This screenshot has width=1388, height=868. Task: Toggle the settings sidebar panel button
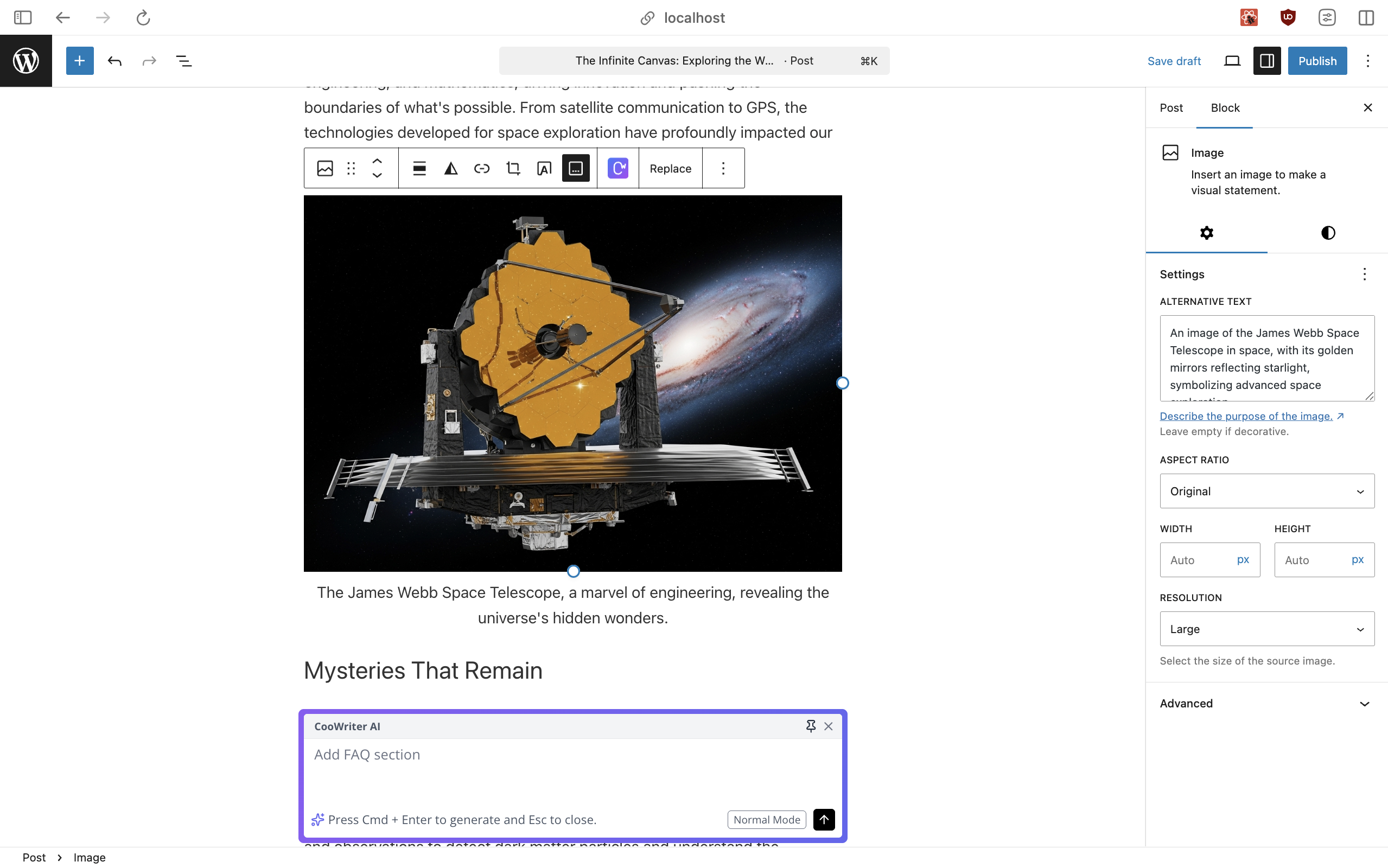pyautogui.click(x=1266, y=61)
